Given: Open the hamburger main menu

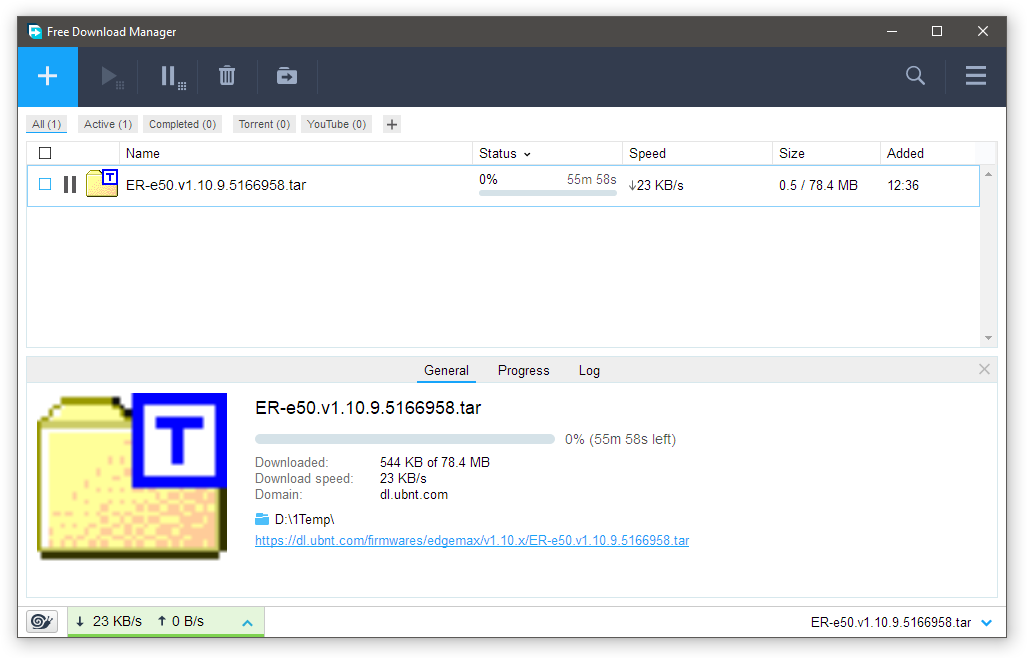Looking at the screenshot, I should [976, 76].
